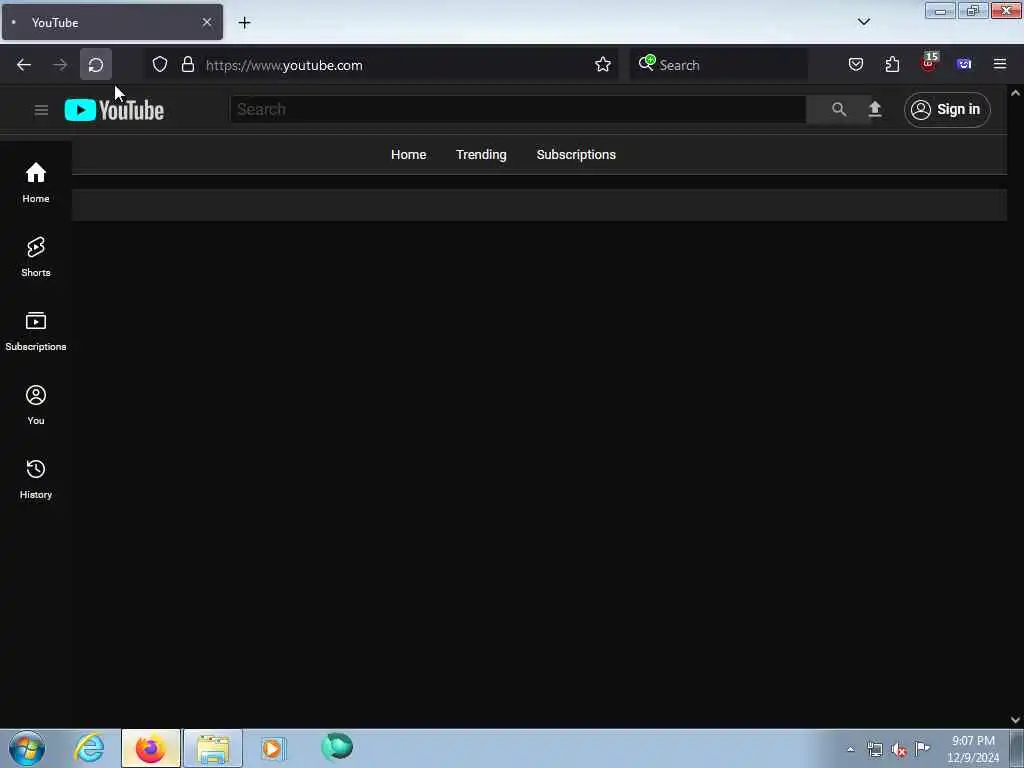This screenshot has height=768, width=1024.
Task: Open a new tab with the plus button
Action: pos(244,23)
